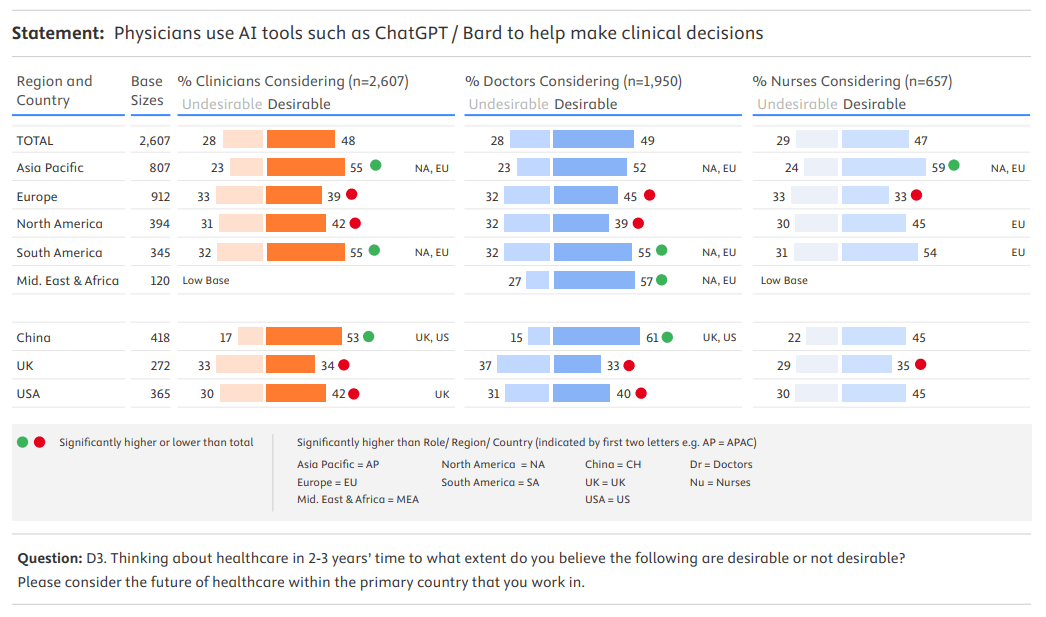Click red dot beside Europe clinicians 39
The width and height of the screenshot is (1046, 617).
pyautogui.click(x=352, y=195)
